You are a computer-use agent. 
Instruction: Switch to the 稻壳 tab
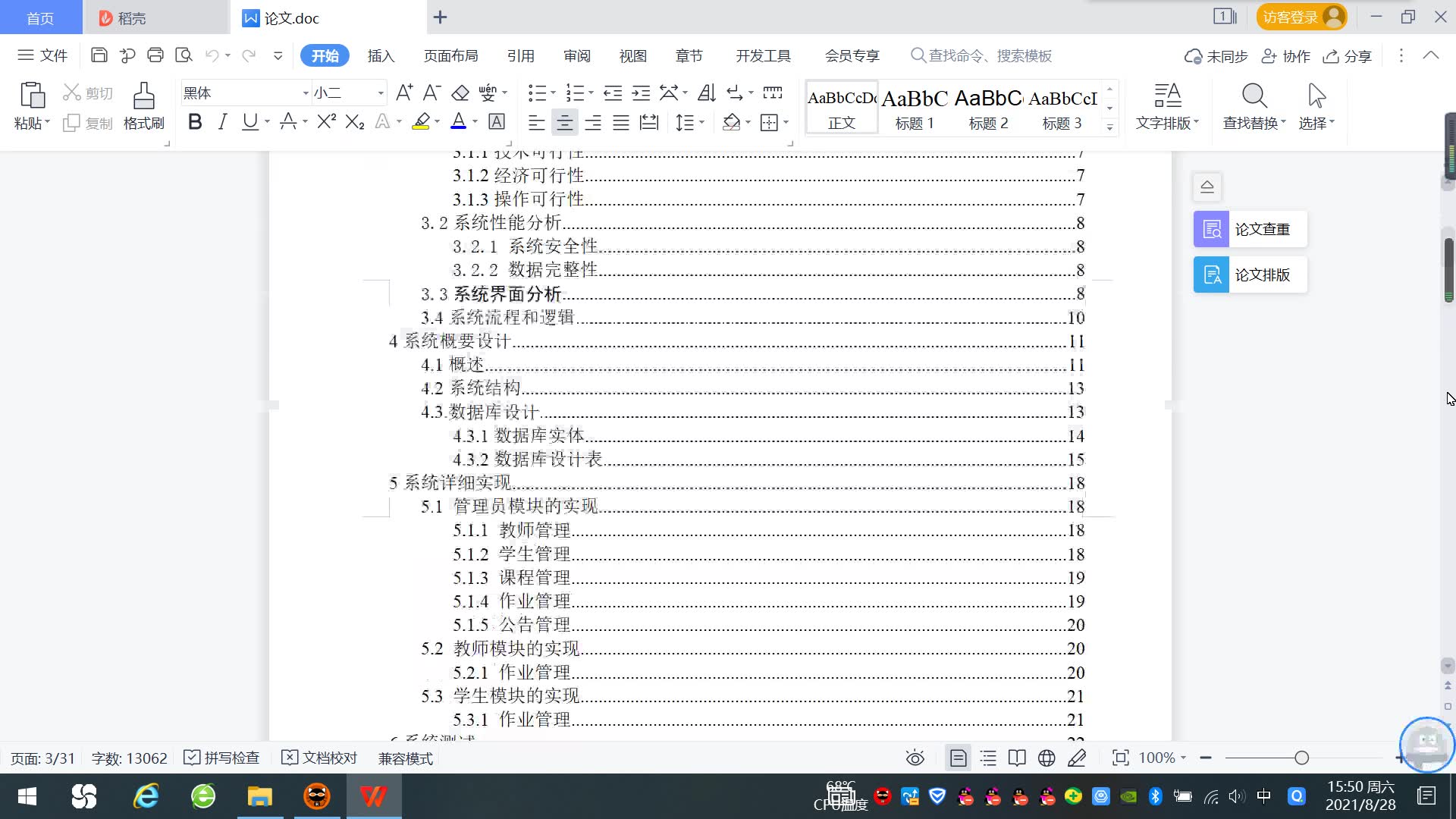132,17
